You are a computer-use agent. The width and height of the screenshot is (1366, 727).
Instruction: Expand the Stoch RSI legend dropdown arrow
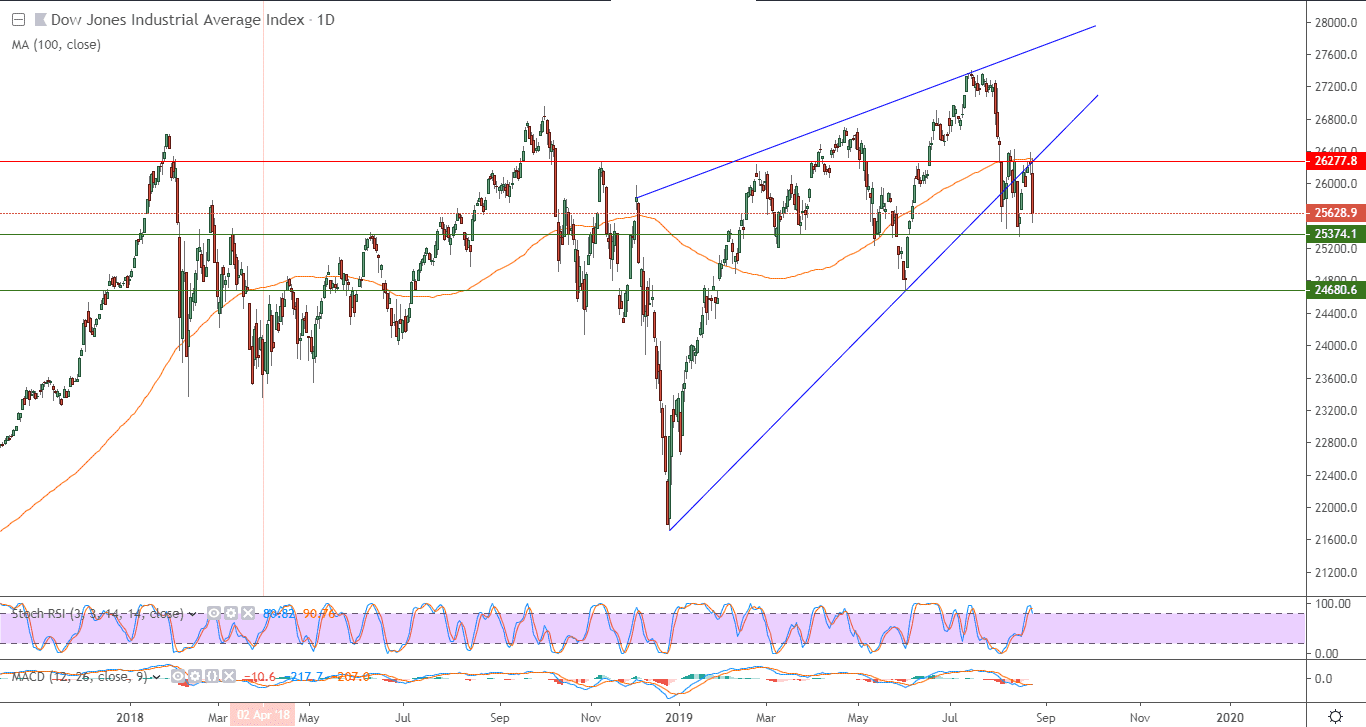click(x=192, y=614)
